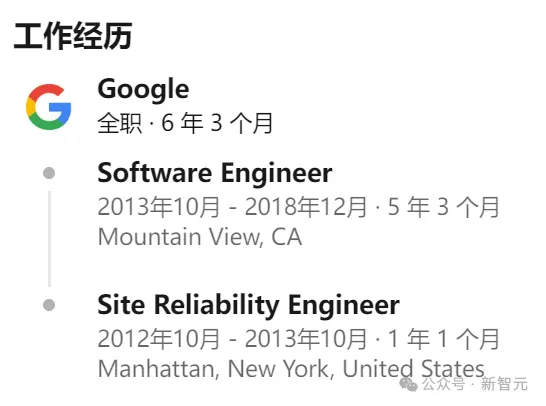Image resolution: width=546 pixels, height=406 pixels.
Task: Click the 6 年 3 个月 total duration
Action: 217,123
